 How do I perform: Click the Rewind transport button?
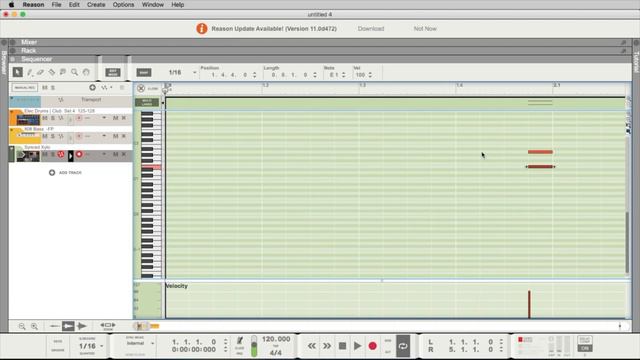[x=312, y=346]
